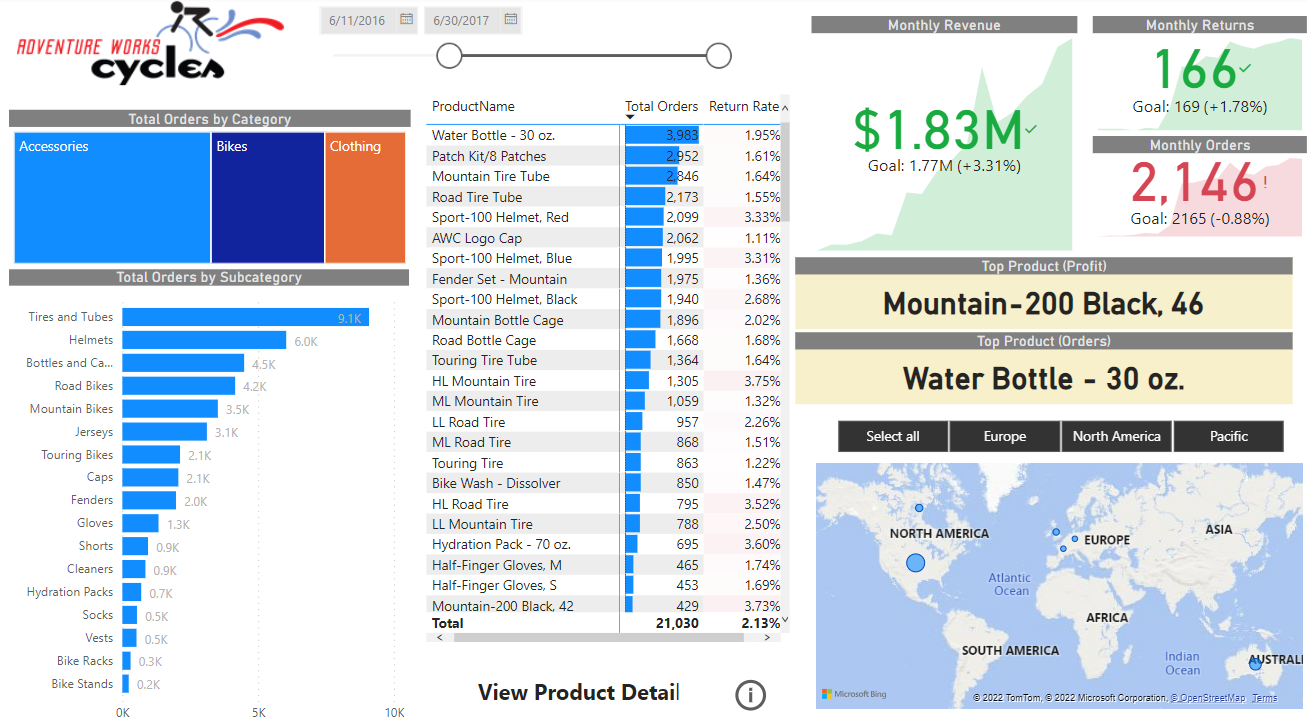This screenshot has height=728, width=1307.
Task: Select the Tires and Tubes bar
Action: pyautogui.click(x=245, y=317)
